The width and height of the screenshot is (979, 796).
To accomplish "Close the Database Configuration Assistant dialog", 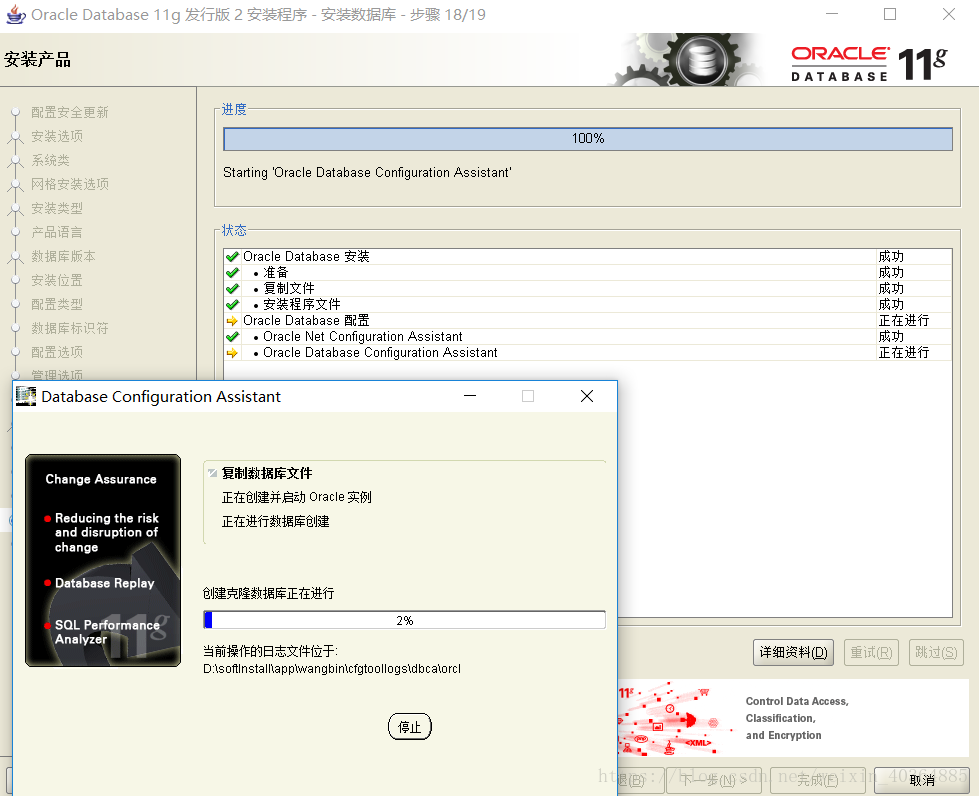I will click(x=587, y=396).
